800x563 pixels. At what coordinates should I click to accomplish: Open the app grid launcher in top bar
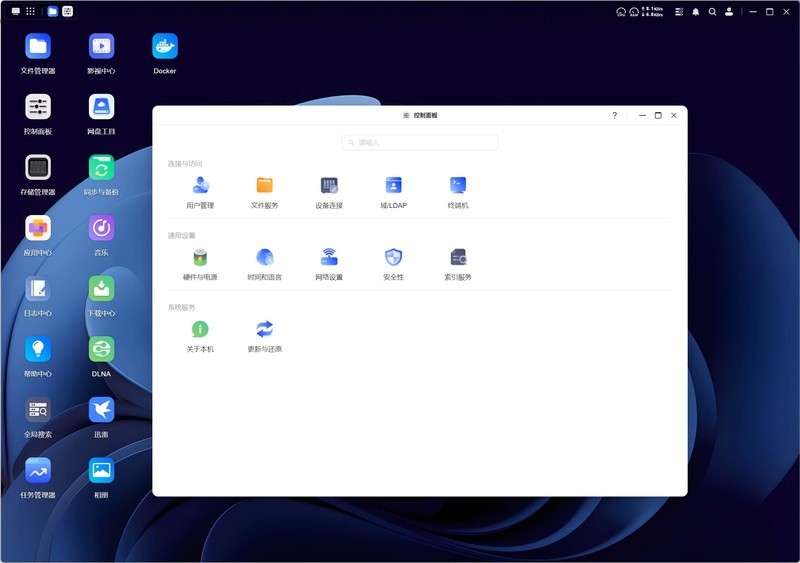[30, 12]
